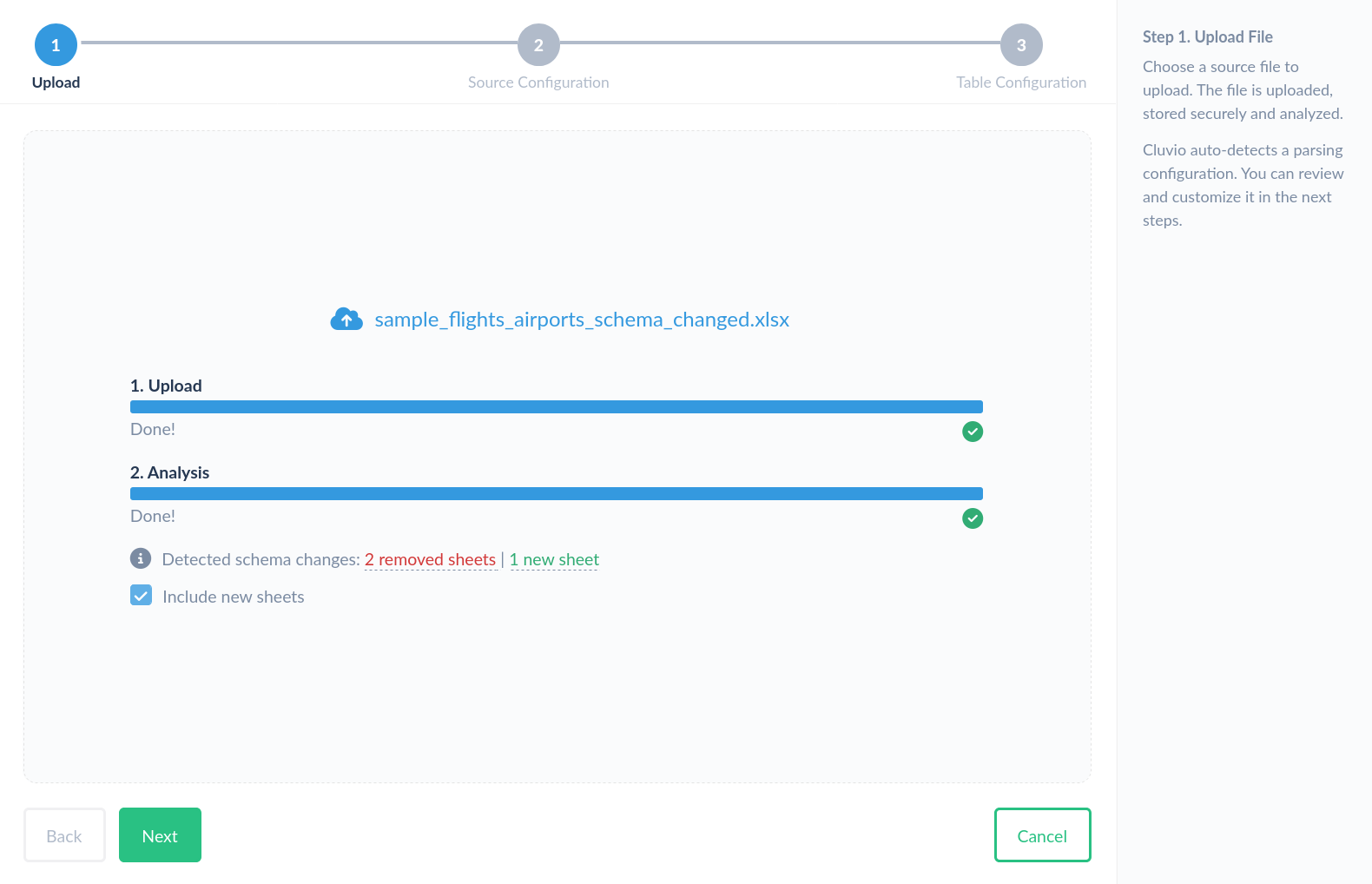Expand the 1 new sheet details
1372x884 pixels.
coord(554,560)
